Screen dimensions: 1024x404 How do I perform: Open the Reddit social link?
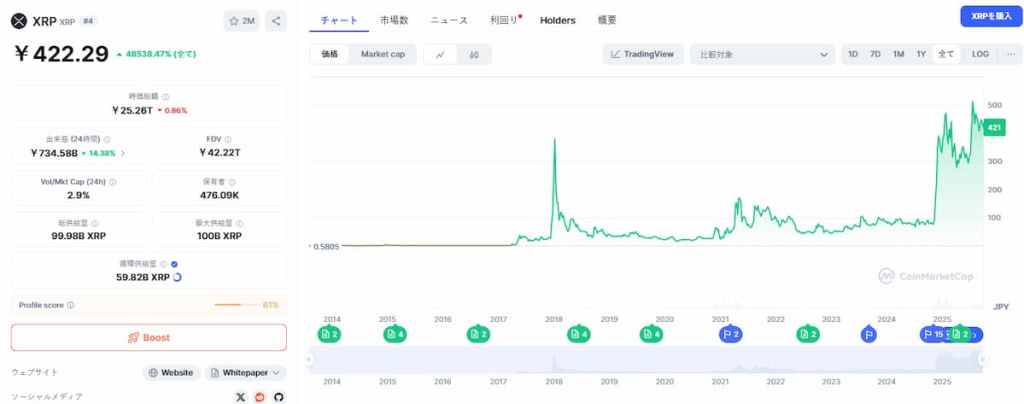tap(259, 397)
